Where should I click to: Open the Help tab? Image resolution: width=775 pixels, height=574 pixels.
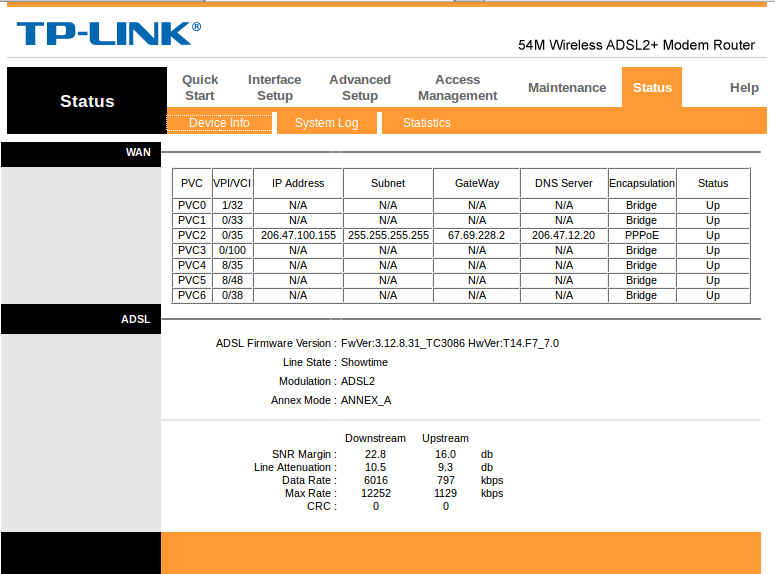click(x=744, y=88)
